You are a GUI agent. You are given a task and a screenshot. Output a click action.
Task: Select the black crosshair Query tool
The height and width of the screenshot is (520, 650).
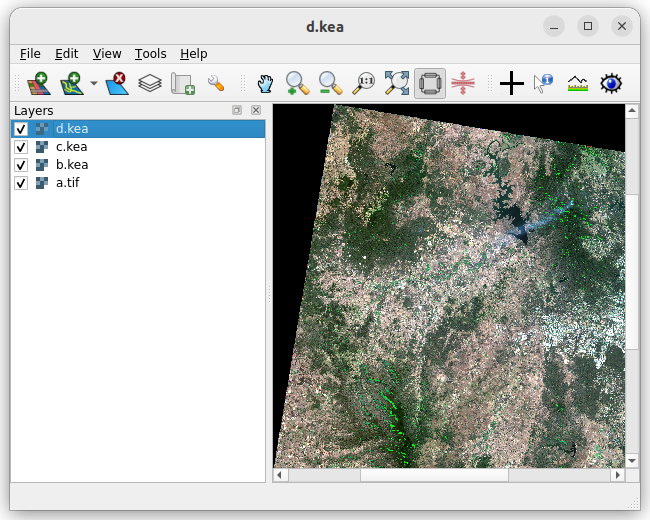(512, 83)
